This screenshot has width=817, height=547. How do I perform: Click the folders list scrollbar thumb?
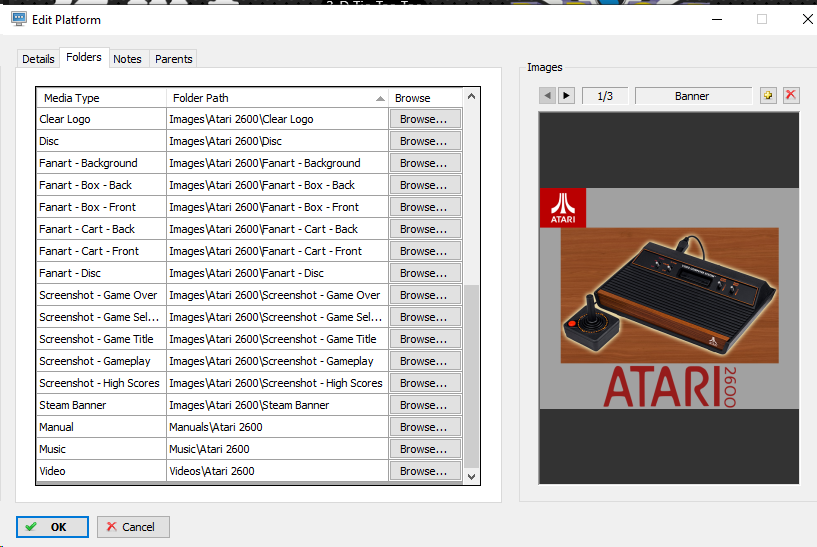471,376
